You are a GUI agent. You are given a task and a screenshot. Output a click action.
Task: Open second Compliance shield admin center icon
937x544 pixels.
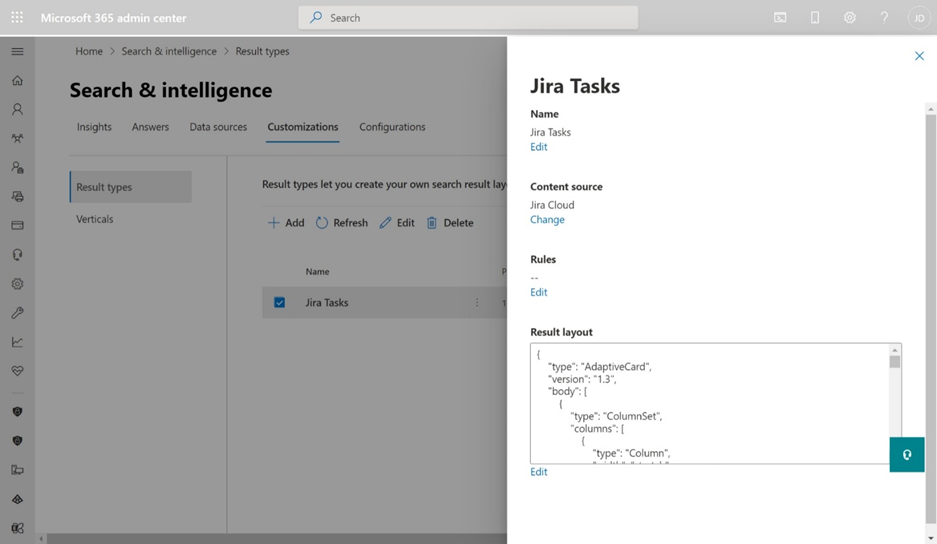17,441
